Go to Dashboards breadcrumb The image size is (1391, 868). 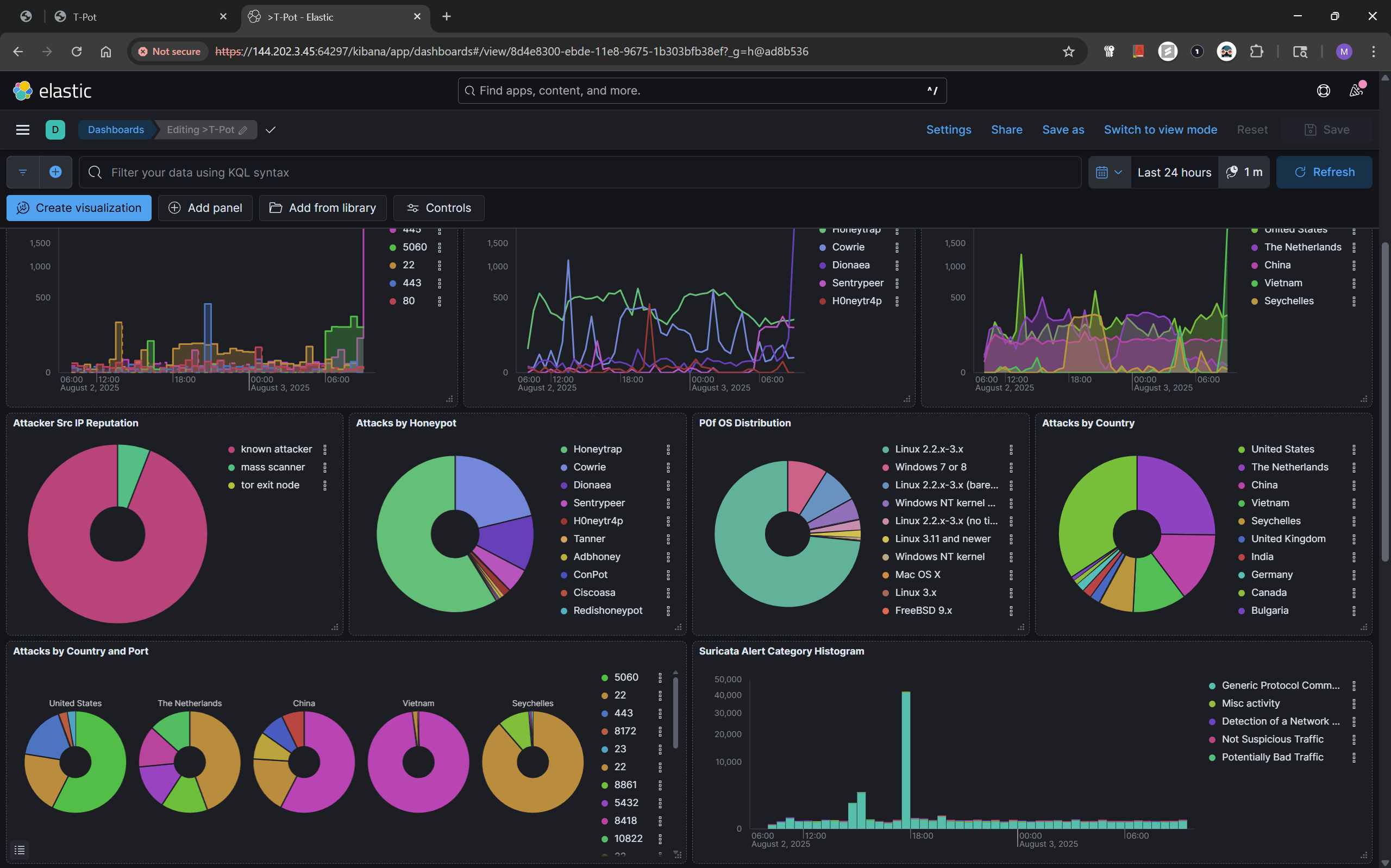pos(116,130)
